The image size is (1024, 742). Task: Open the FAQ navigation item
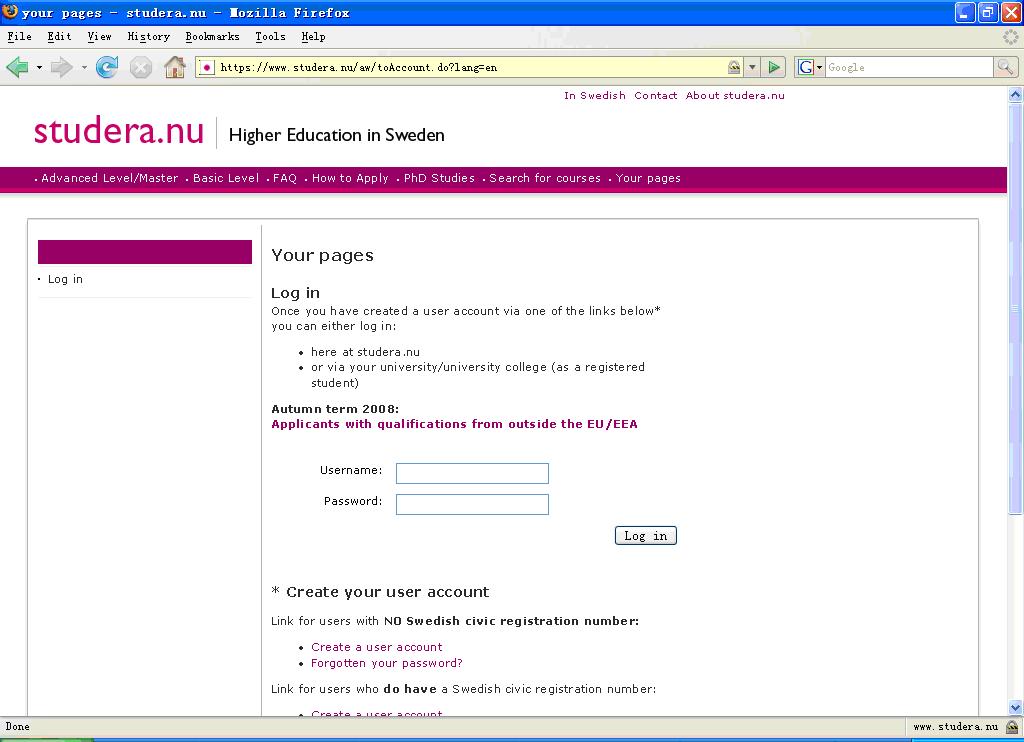click(x=285, y=178)
